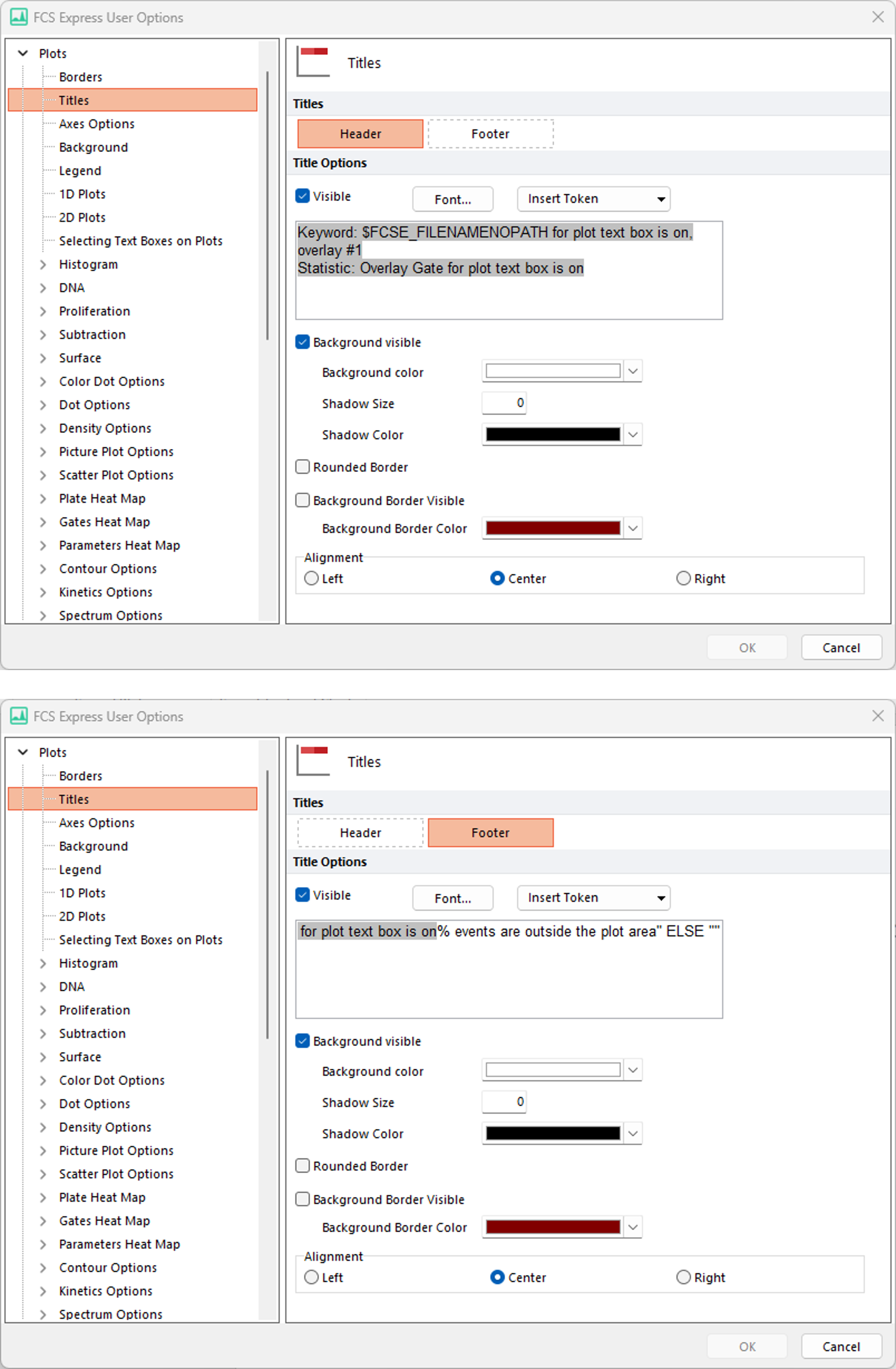Click tree scrollbar in top window
Image resolution: width=896 pixels, height=1369 pixels.
point(268,205)
